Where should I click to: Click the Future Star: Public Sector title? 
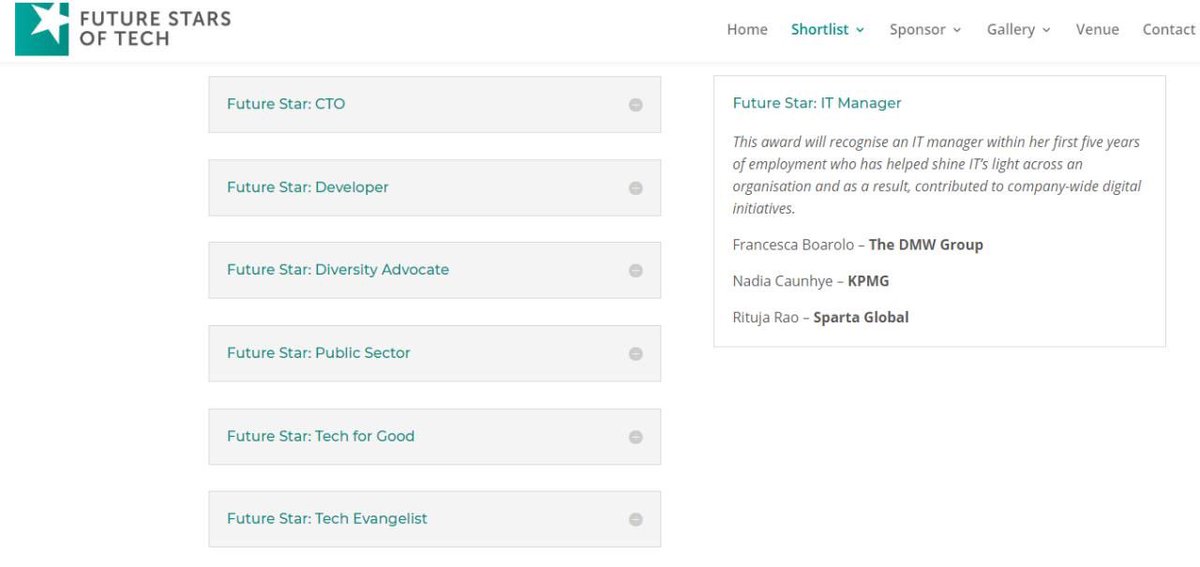pos(318,353)
